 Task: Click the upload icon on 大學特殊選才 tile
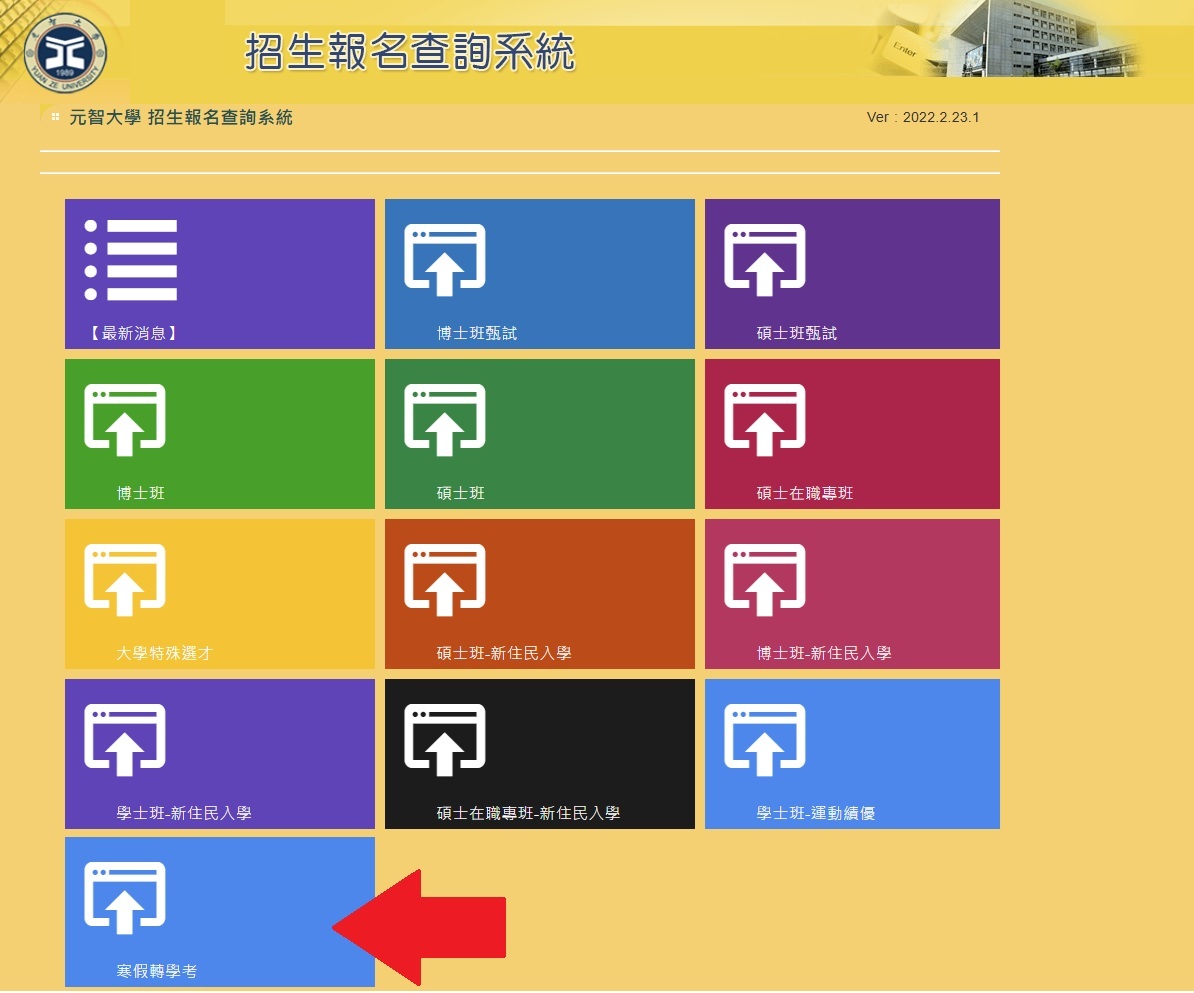click(125, 579)
